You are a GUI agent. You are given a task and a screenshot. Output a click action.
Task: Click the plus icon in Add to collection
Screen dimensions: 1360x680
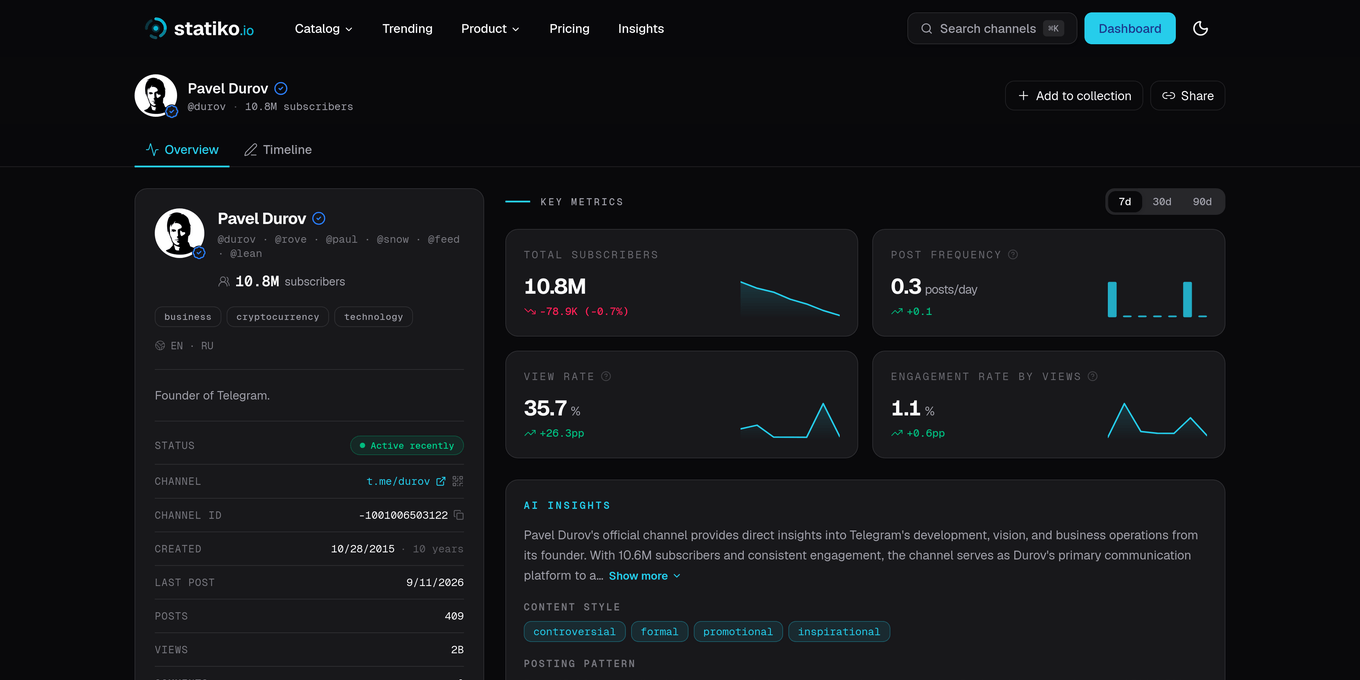pyautogui.click(x=1023, y=96)
